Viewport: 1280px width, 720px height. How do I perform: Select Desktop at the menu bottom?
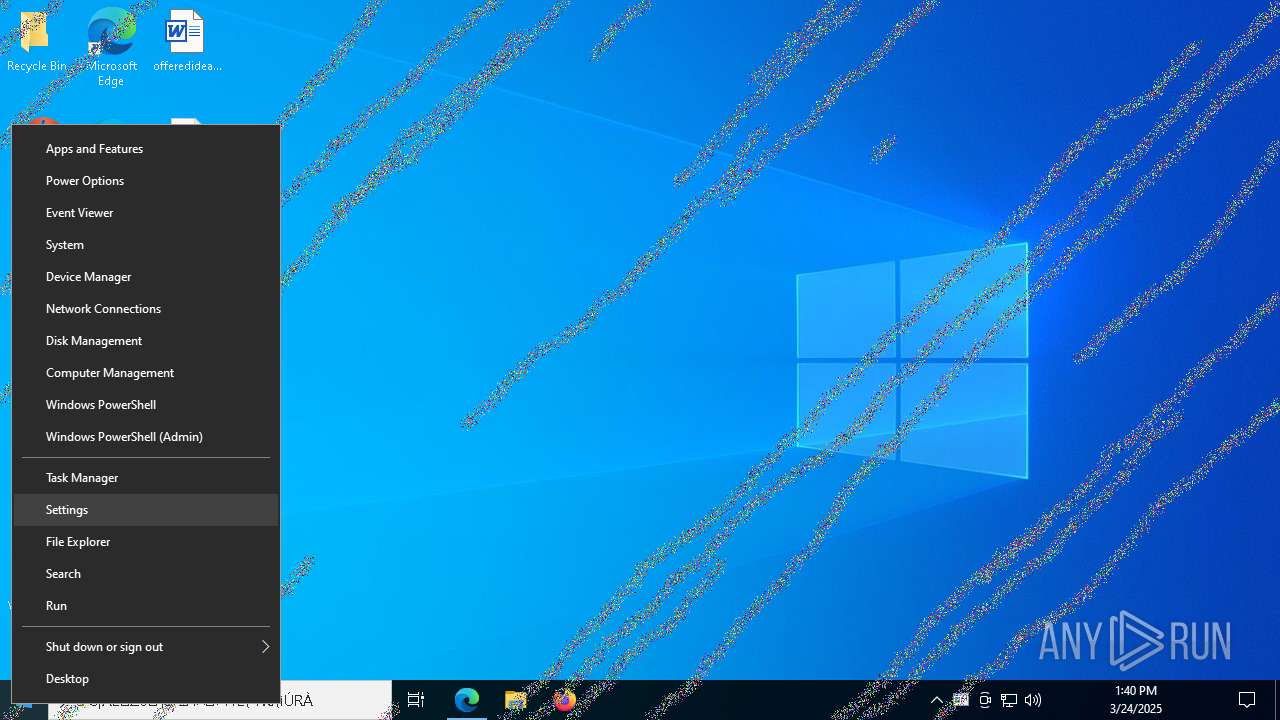coord(146,679)
